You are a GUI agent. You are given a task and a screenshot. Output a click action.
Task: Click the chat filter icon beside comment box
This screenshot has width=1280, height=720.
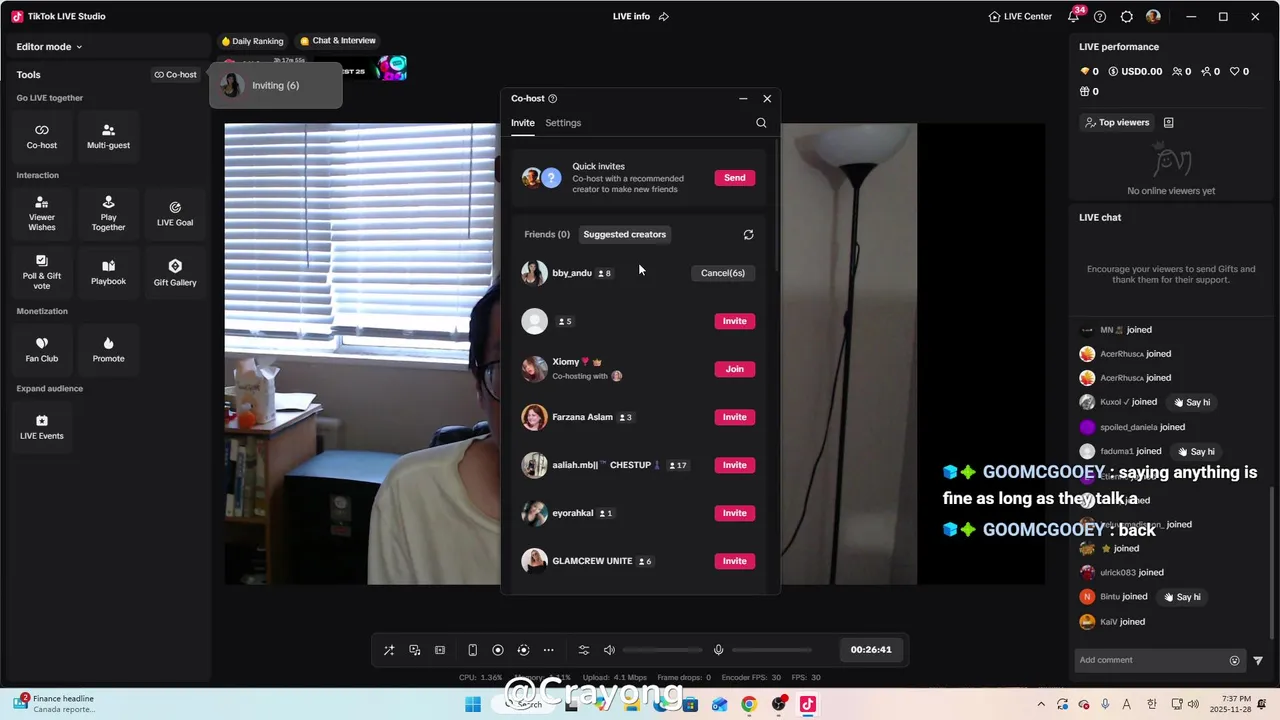coord(1258,660)
